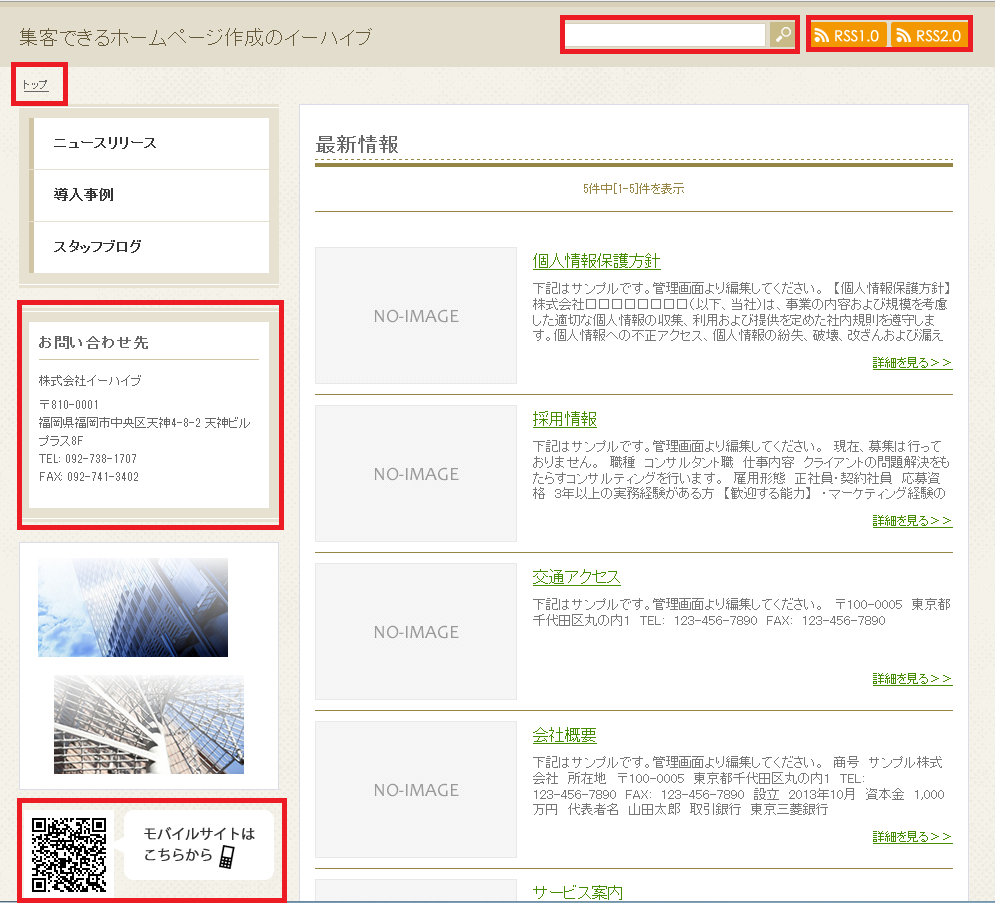Select 導入事例 in the sidebar menu
Image resolution: width=995 pixels, height=903 pixels.
click(84, 195)
